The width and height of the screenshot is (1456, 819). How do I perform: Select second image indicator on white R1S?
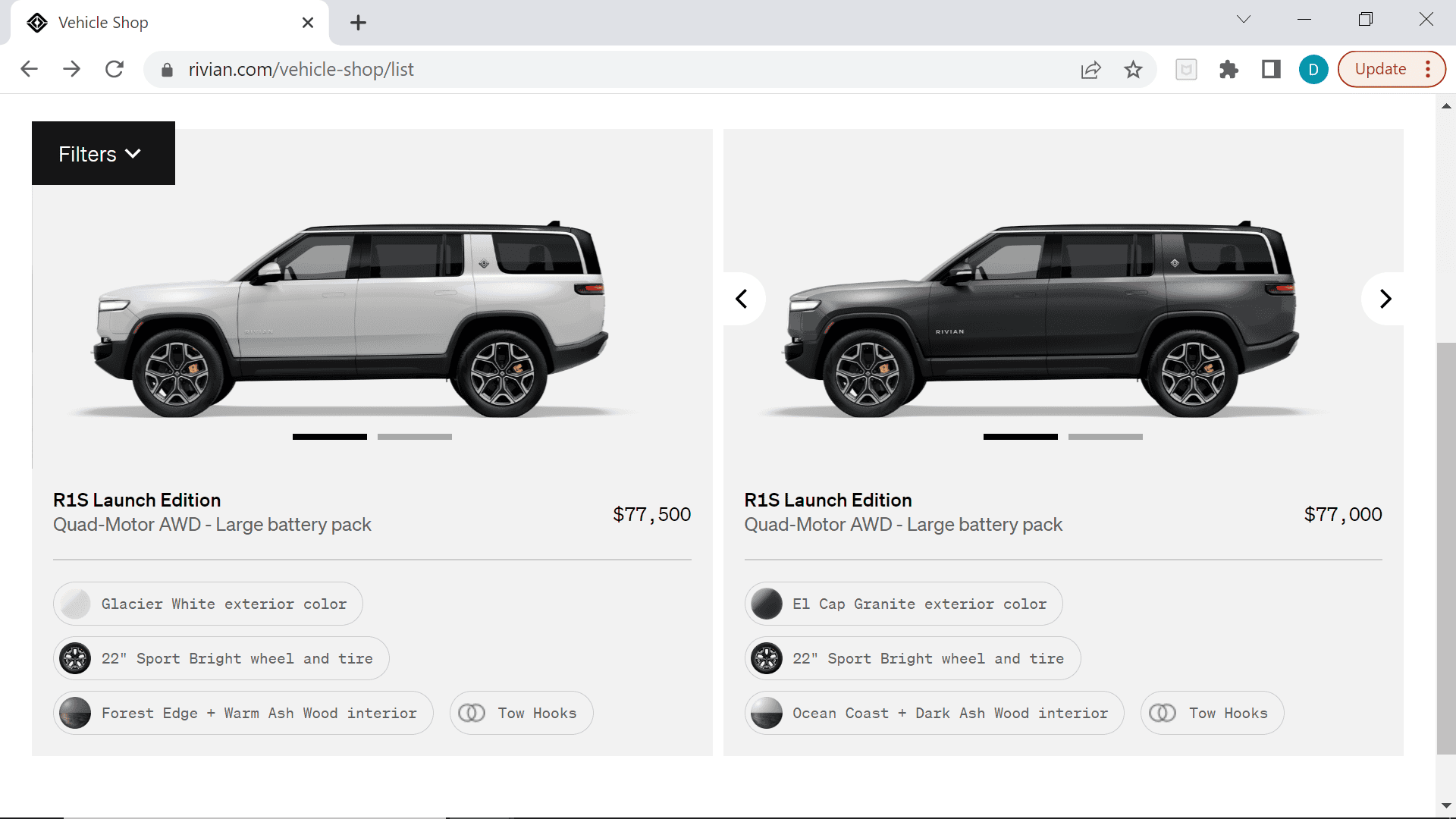415,437
